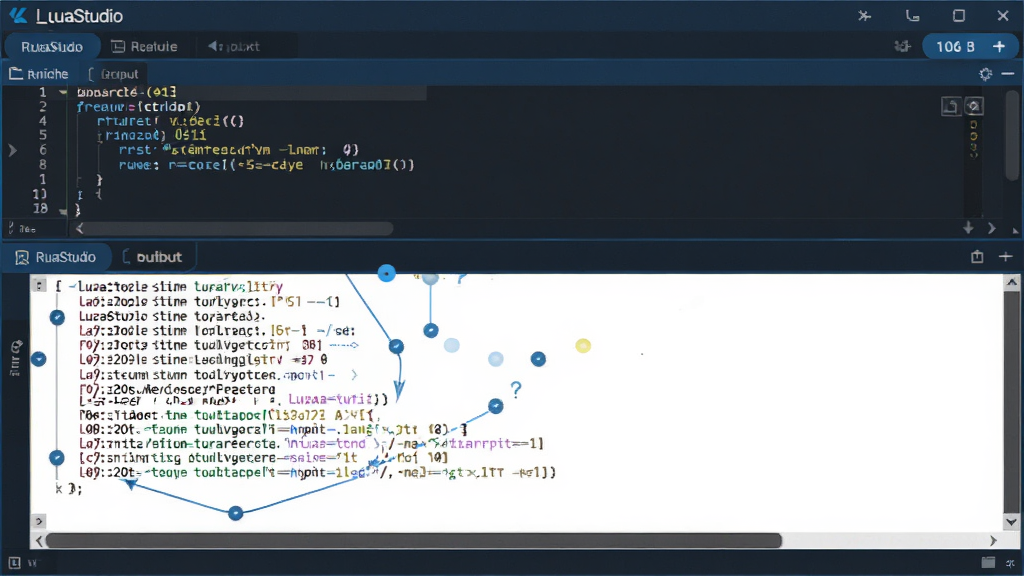Click the share icon in the output panel header
The height and width of the screenshot is (576, 1024).
977,257
